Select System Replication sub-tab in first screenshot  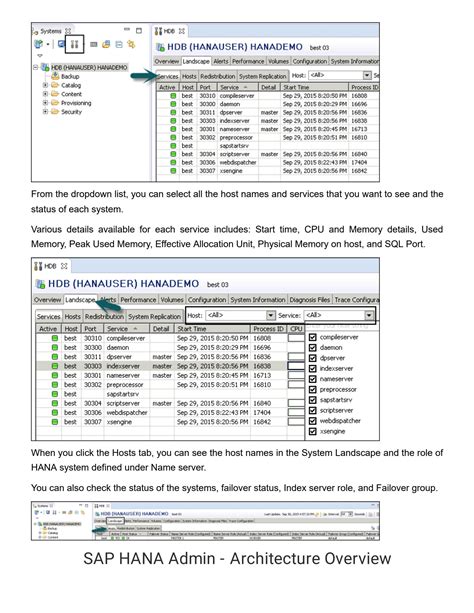(x=263, y=76)
